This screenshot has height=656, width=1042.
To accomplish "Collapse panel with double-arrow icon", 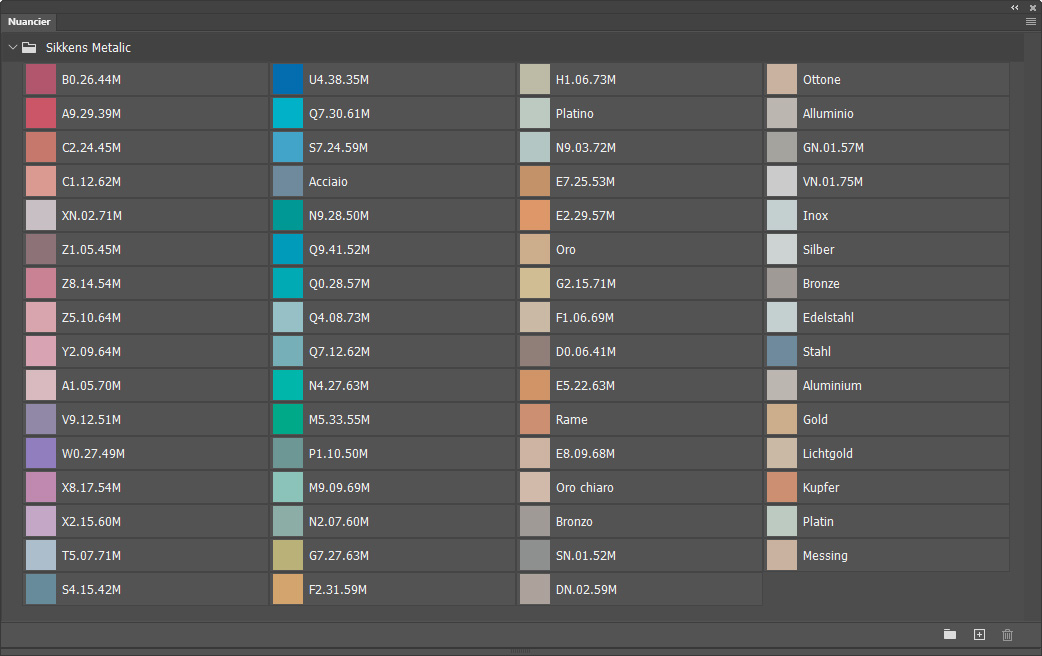I will (1015, 7).
